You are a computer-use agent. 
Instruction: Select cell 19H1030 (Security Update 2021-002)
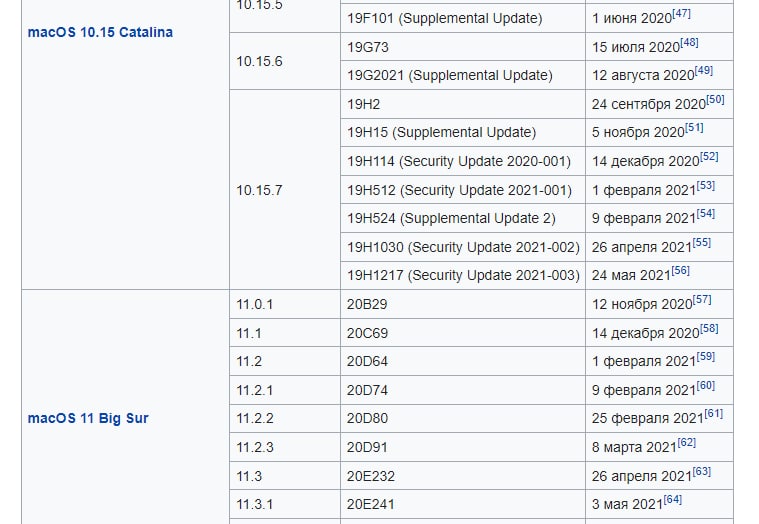click(463, 247)
